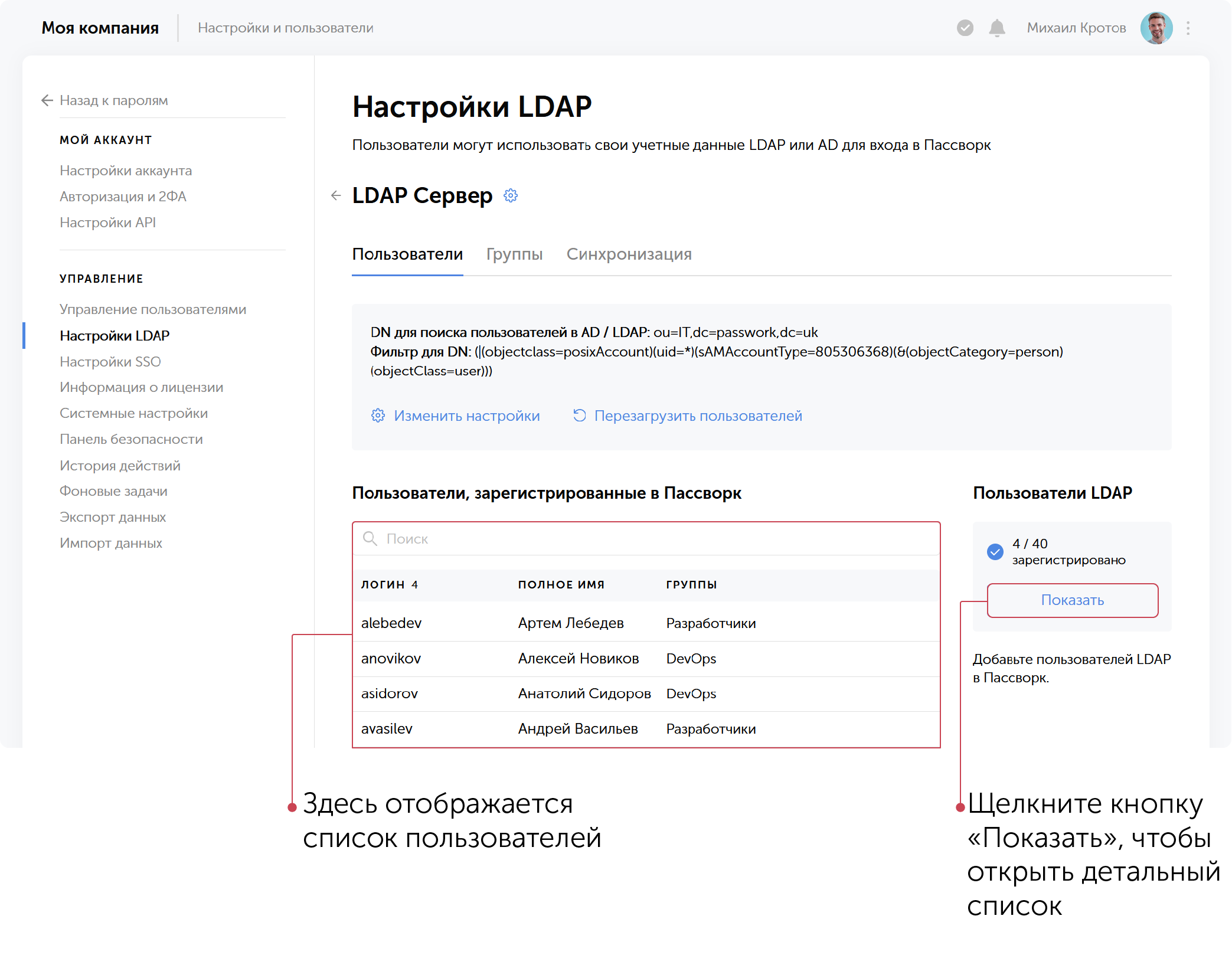This screenshot has width=1232, height=955.
Task: Open the three-dot menu in the top bar
Action: (x=1188, y=27)
